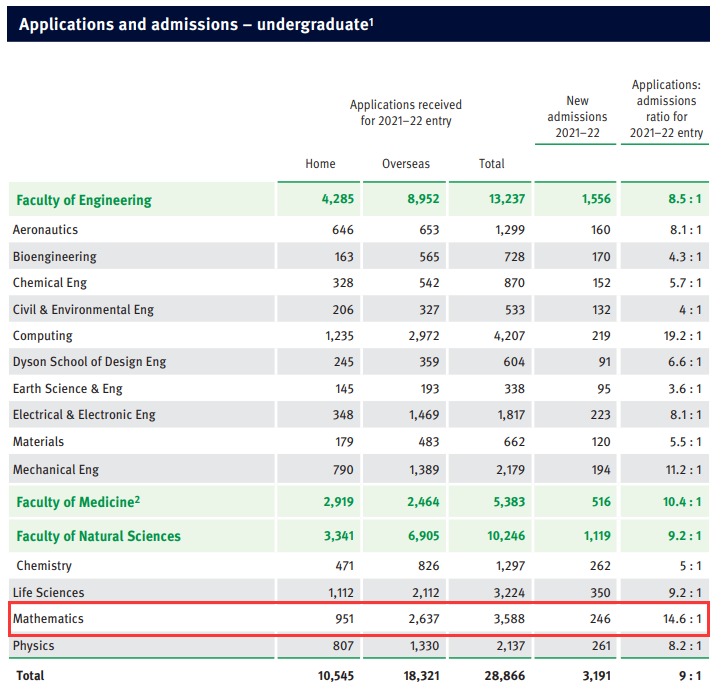The width and height of the screenshot is (714, 695).
Task: Select the 'Overseas' column header
Action: pyautogui.click(x=406, y=164)
